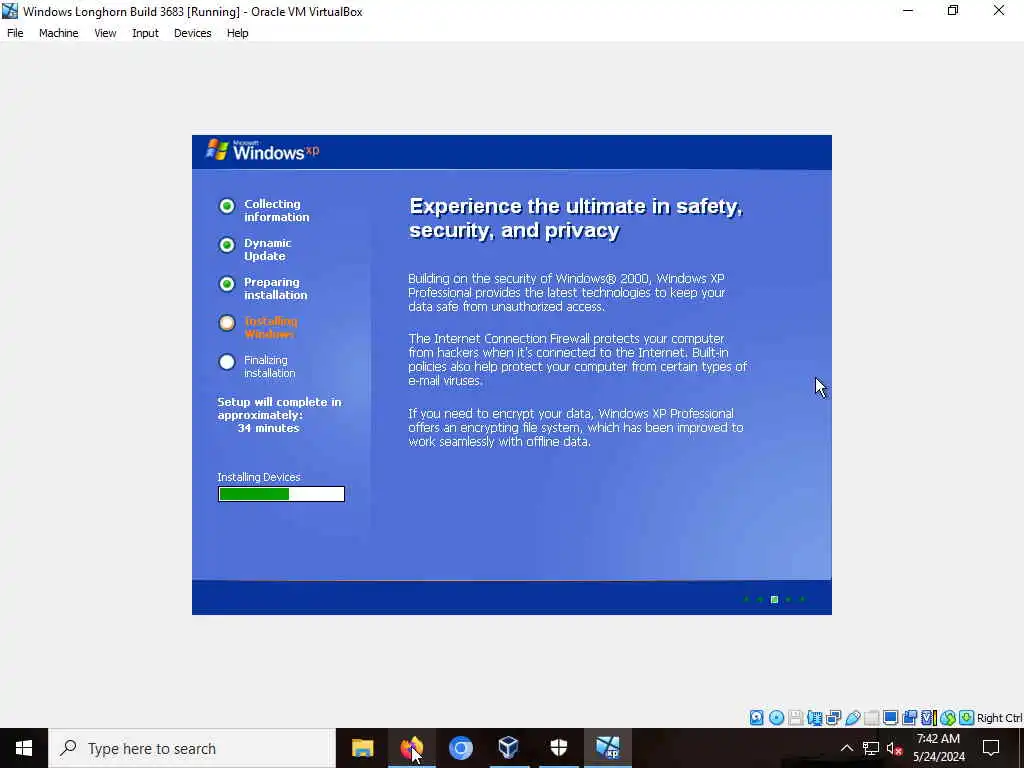
Task: Click the optical disk indicator in VirtualBox status bar
Action: click(x=776, y=718)
